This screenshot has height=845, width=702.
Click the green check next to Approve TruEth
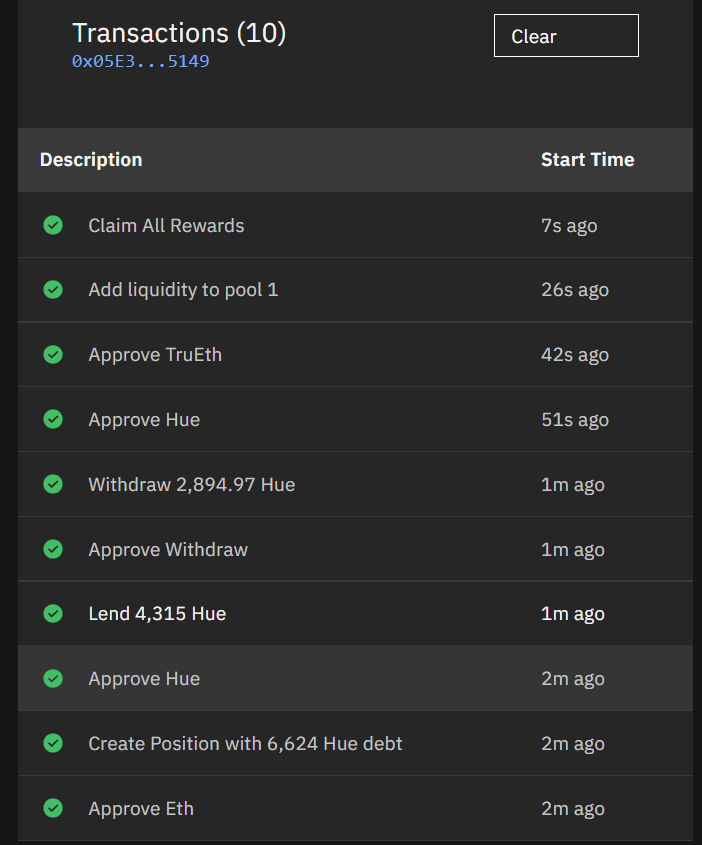(53, 355)
